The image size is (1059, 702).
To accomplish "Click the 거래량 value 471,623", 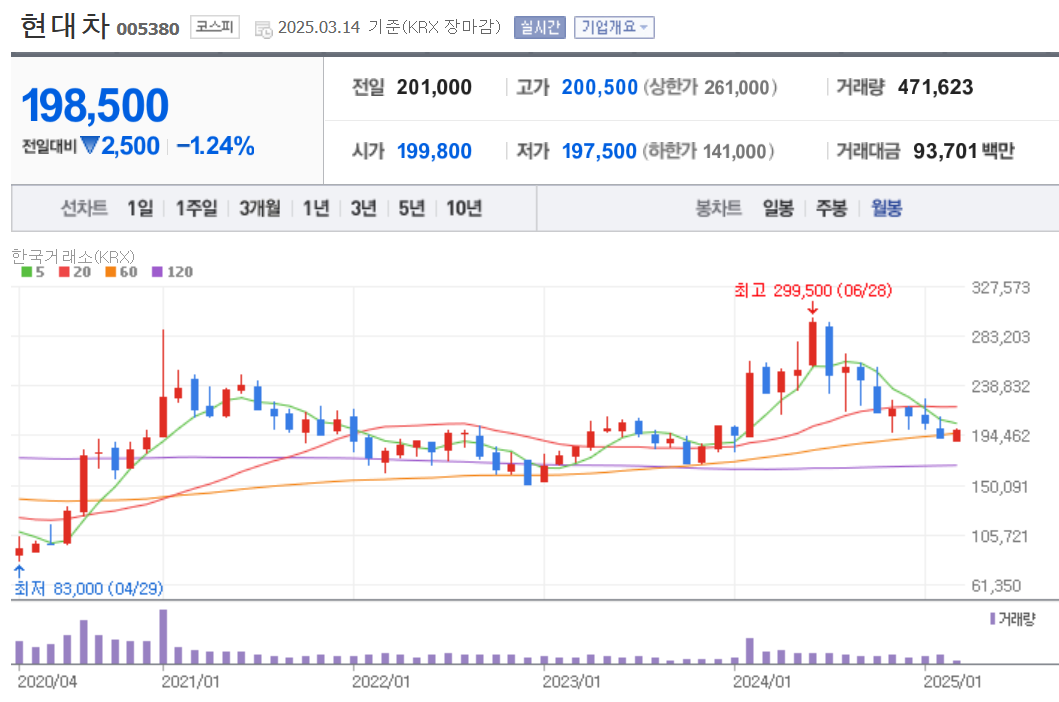I will [935, 87].
